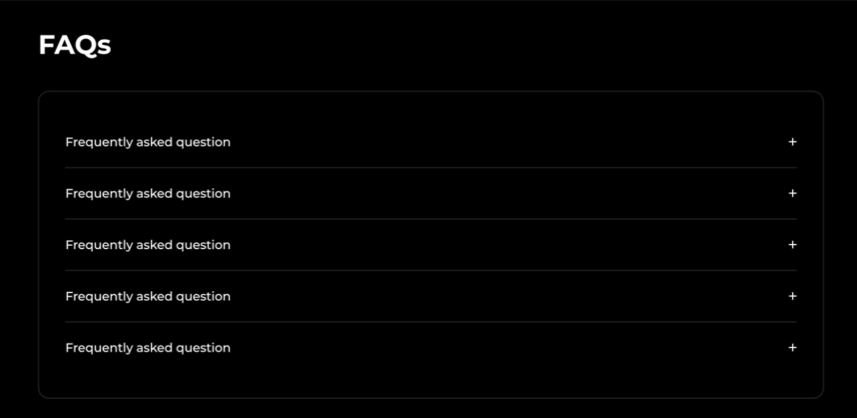Click the divider below the second question
Image resolution: width=857 pixels, height=418 pixels.
pos(430,219)
